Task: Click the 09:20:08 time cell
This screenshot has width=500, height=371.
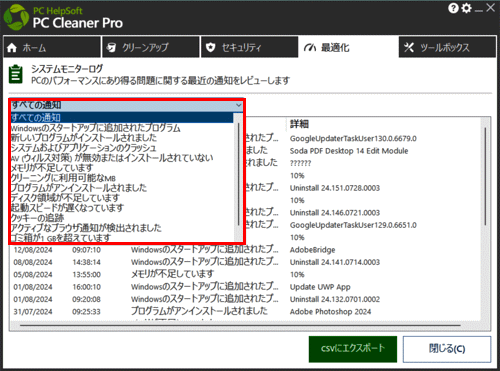Action: click(86, 299)
